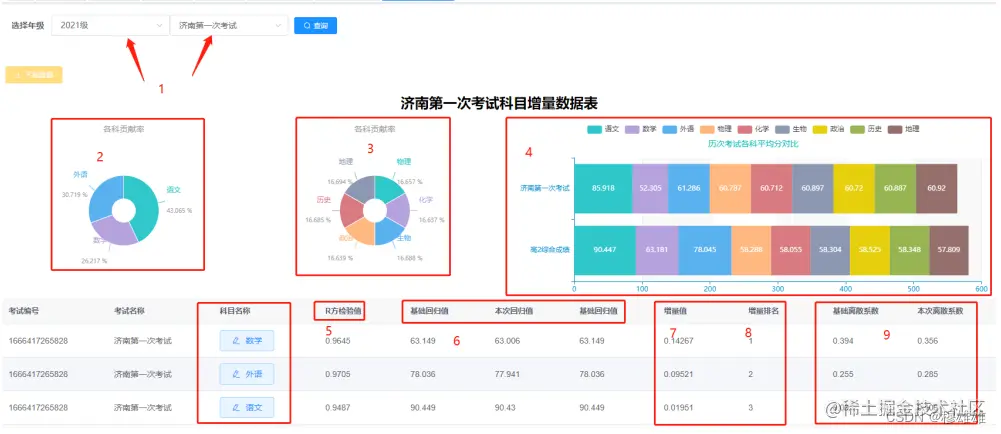Click the 地理 slice in second donut
Viewport: 1001px width, 434px height.
click(x=361, y=187)
